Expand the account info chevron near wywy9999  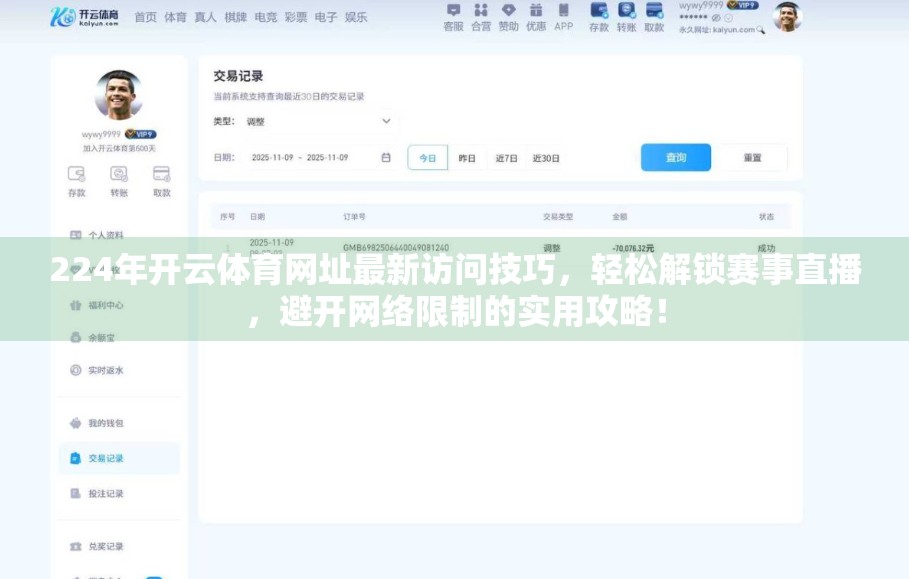coord(728,16)
